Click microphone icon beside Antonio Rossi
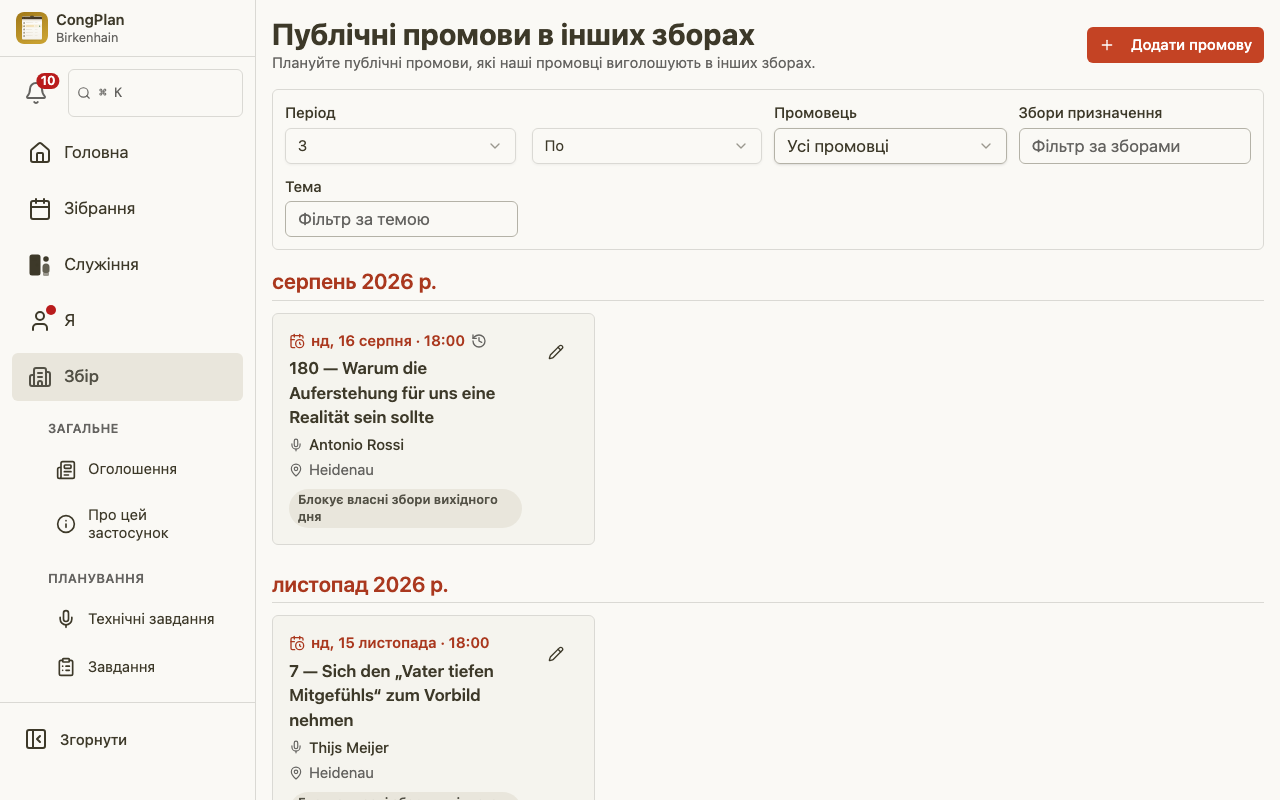The image size is (1280, 800). pos(296,445)
